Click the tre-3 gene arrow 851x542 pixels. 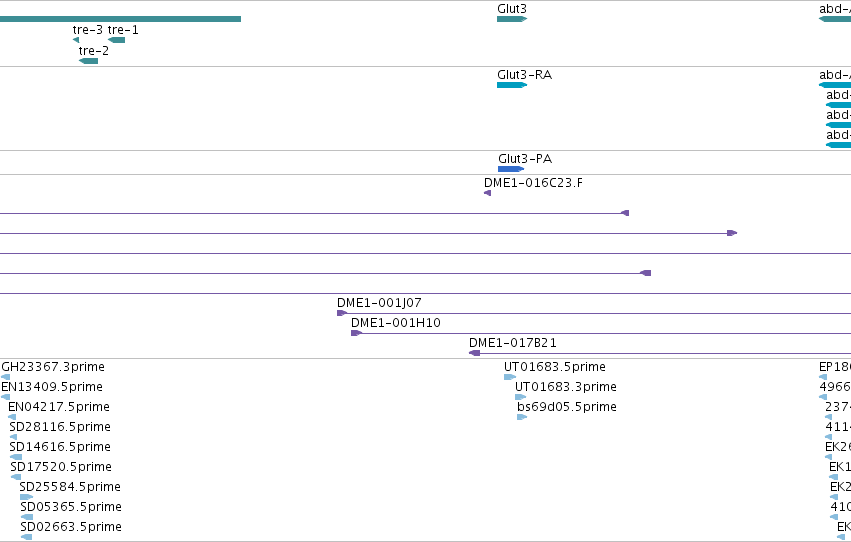pos(76,40)
